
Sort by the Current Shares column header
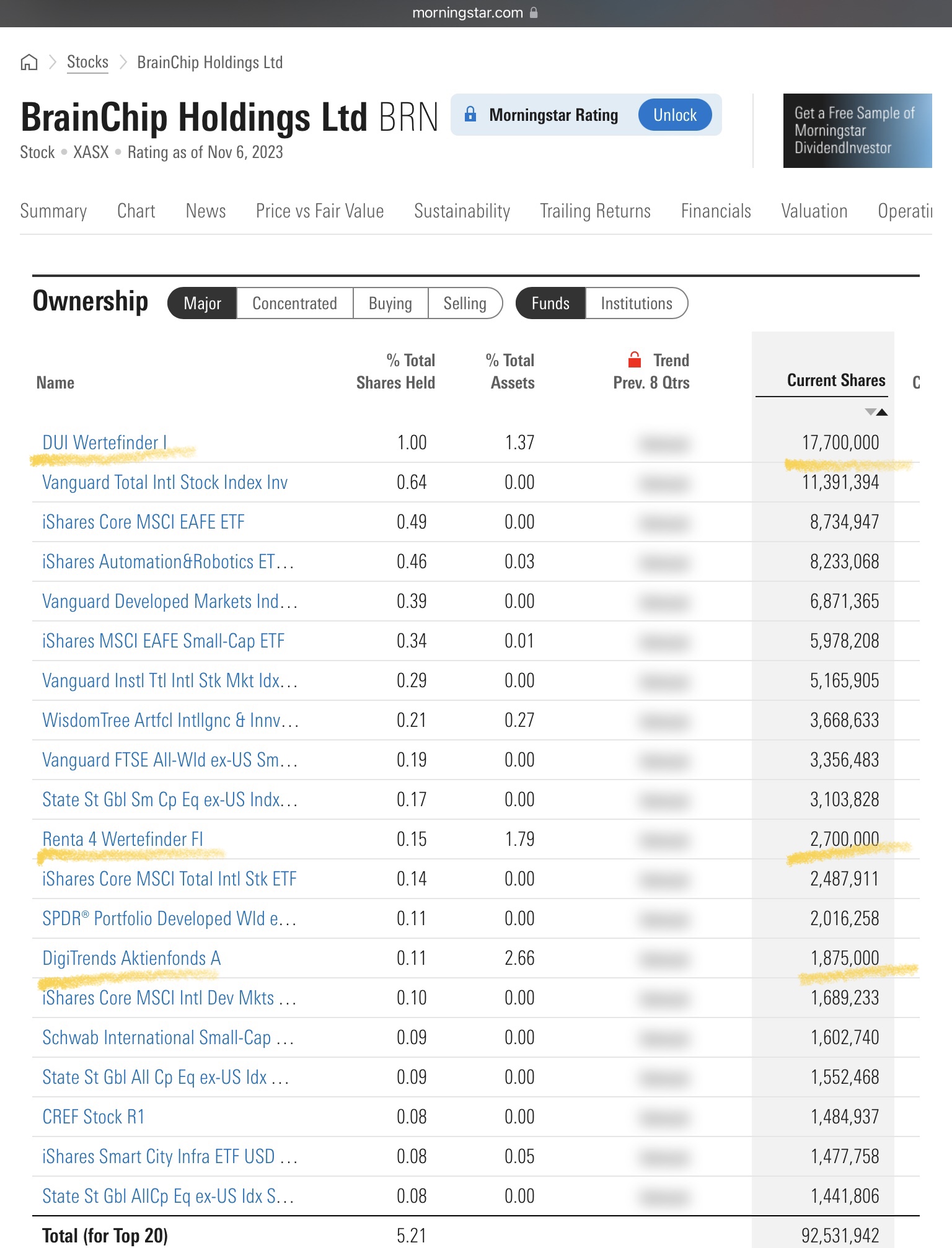[835, 380]
